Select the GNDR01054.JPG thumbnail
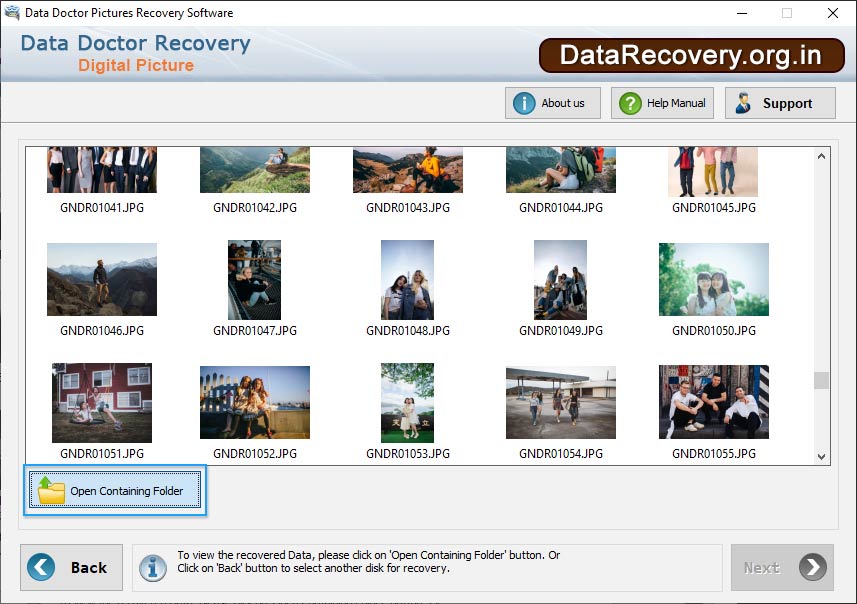 click(561, 402)
